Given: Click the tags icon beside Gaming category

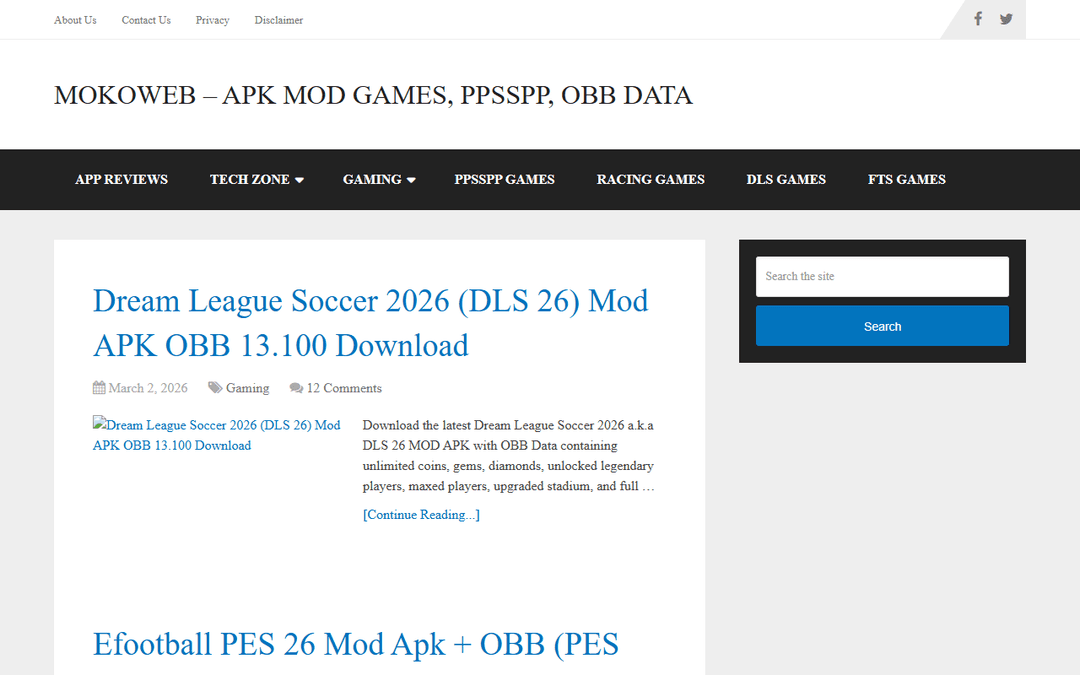Looking at the screenshot, I should pos(215,388).
